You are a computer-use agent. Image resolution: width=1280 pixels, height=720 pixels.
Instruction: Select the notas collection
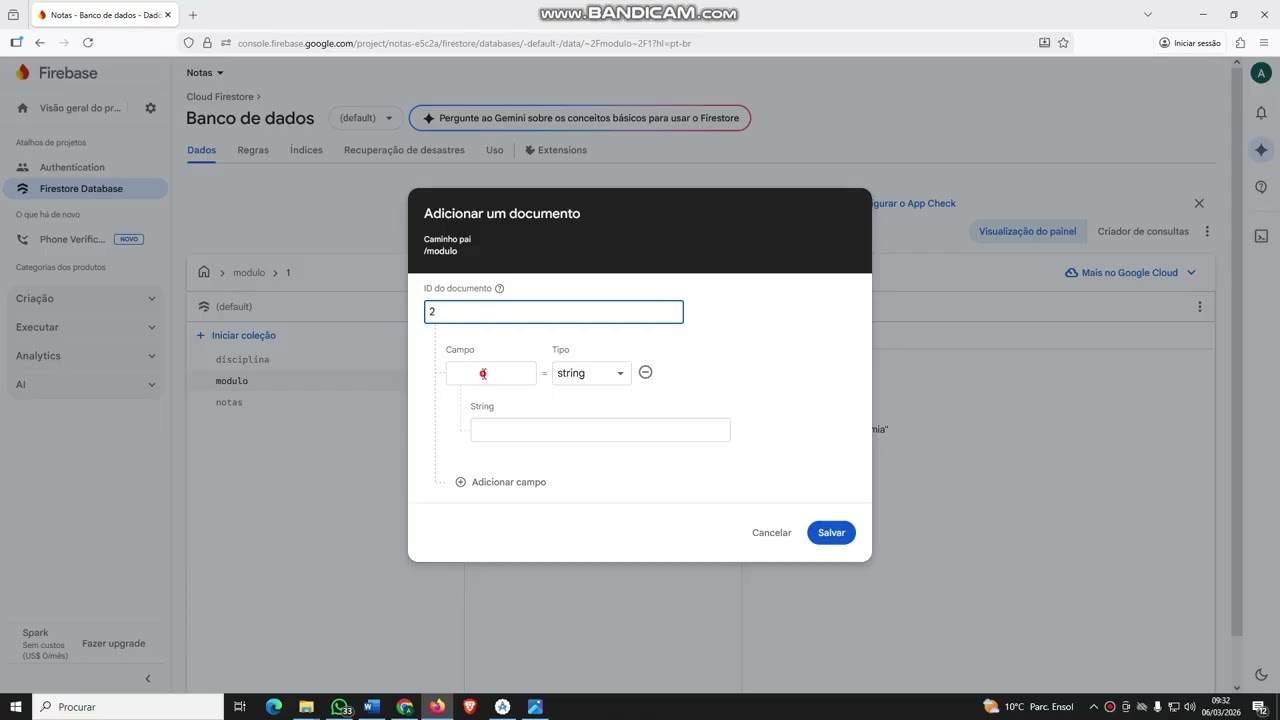229,402
